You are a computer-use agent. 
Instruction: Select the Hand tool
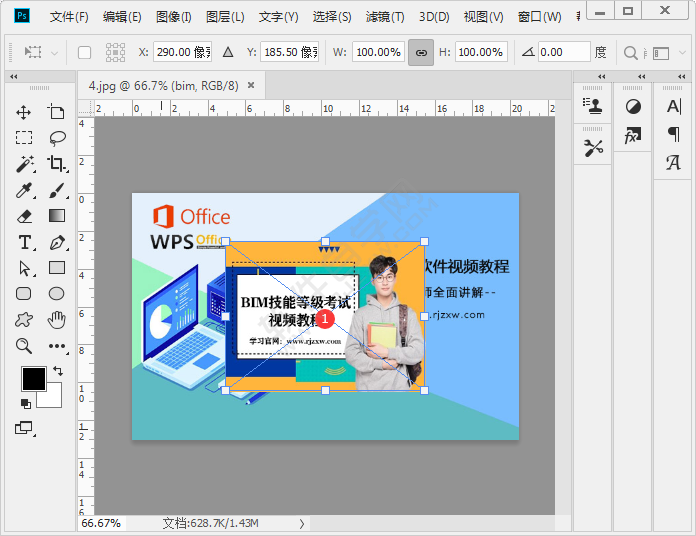57,320
